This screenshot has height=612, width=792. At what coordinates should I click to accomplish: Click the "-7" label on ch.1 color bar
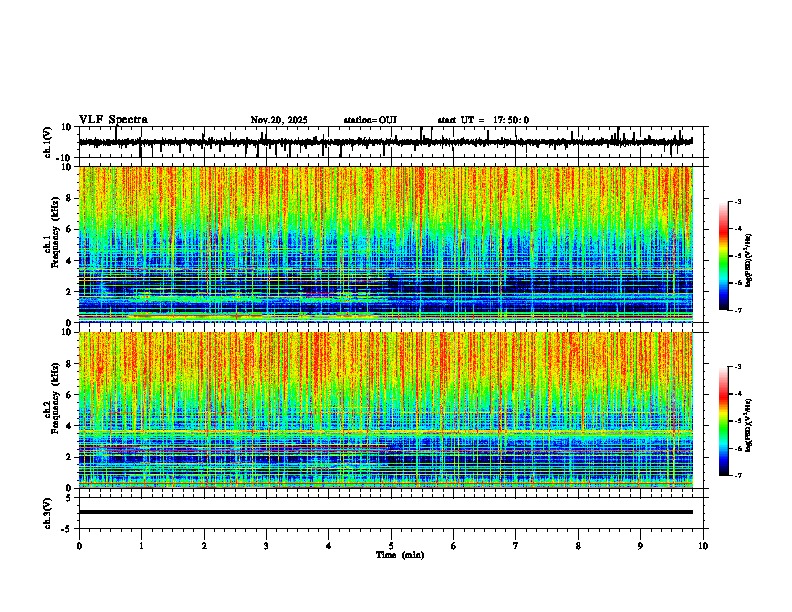(737, 310)
